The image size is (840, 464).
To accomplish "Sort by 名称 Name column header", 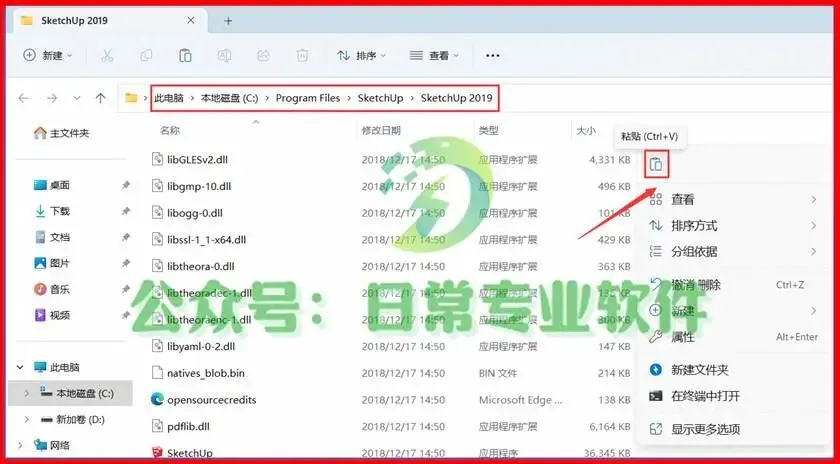I will (170, 130).
